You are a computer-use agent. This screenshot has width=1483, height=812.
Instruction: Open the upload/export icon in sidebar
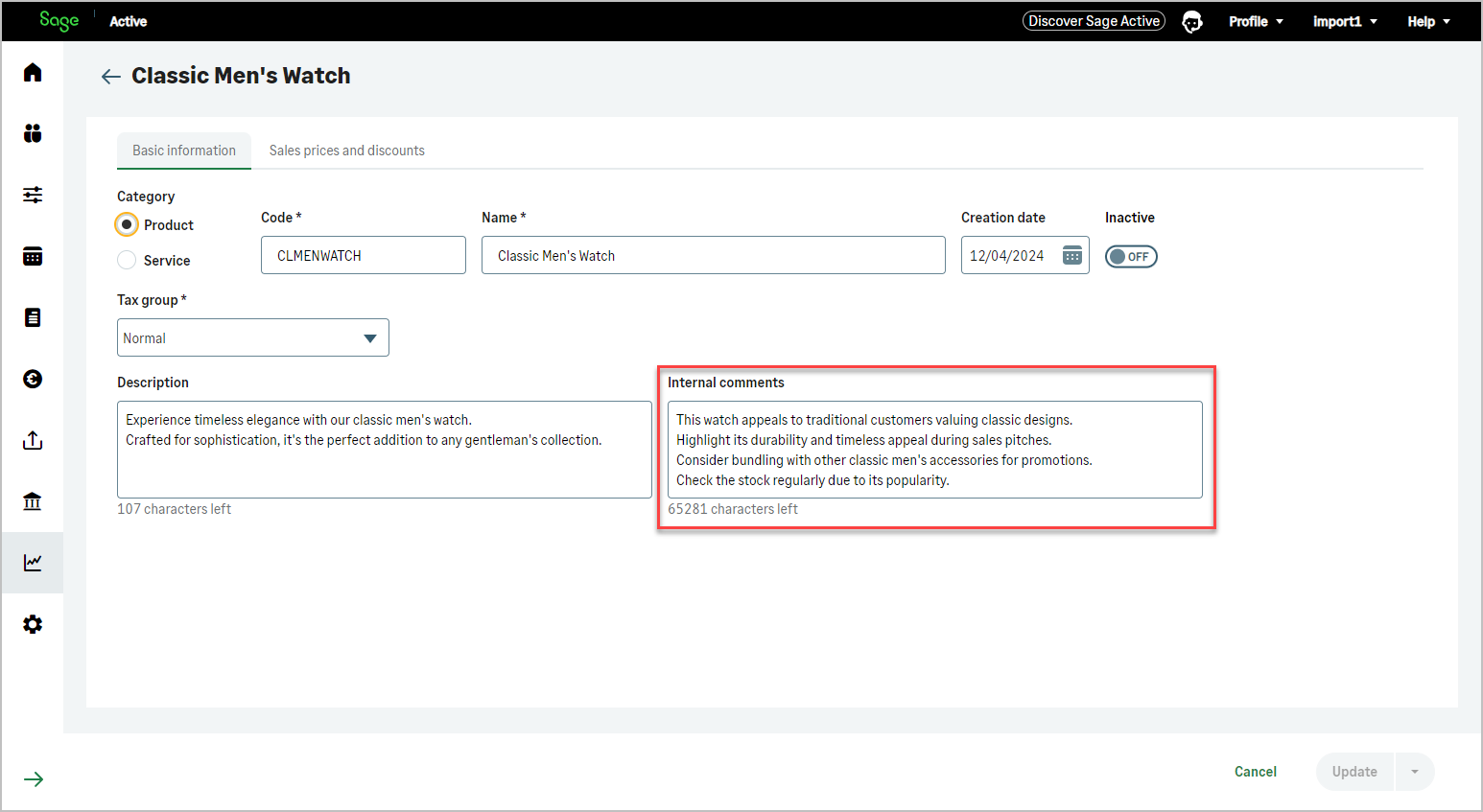coord(33,440)
